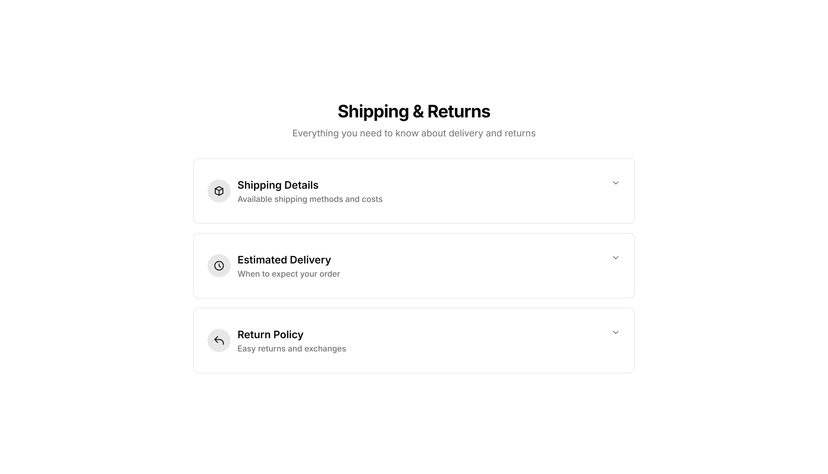This screenshot has width=828, height=474.
Task: Expand the Return Policy chevron
Action: point(615,333)
